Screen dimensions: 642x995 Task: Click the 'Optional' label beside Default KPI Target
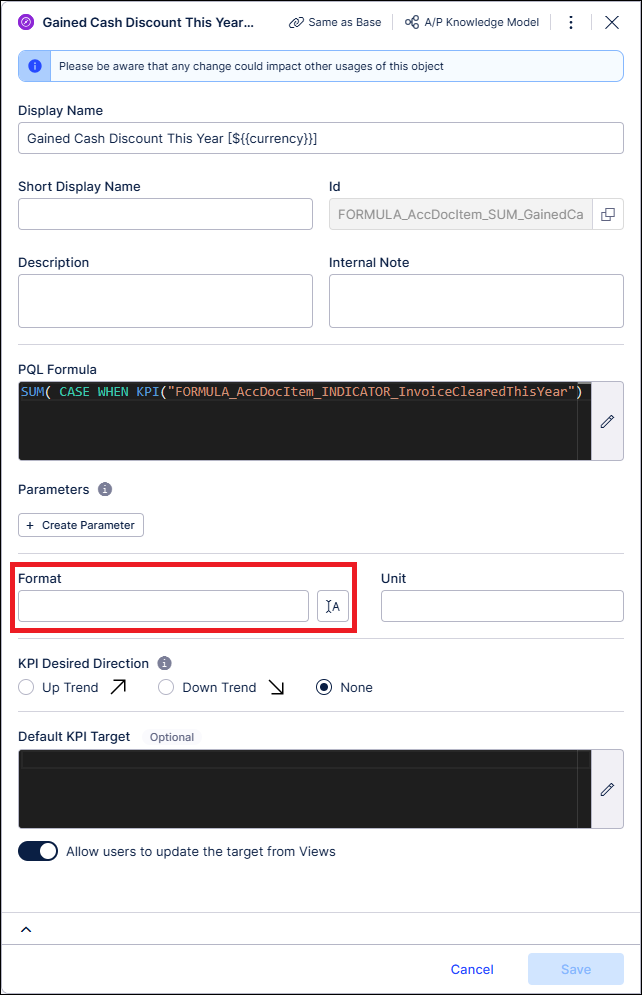pos(172,737)
